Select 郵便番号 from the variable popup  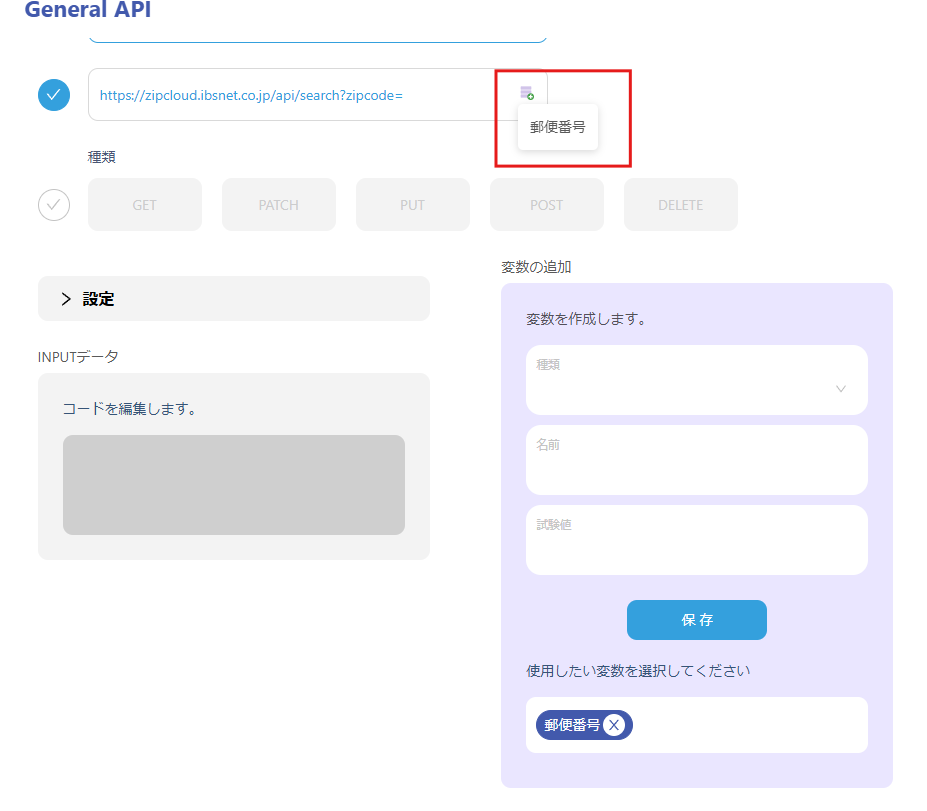[x=558, y=127]
